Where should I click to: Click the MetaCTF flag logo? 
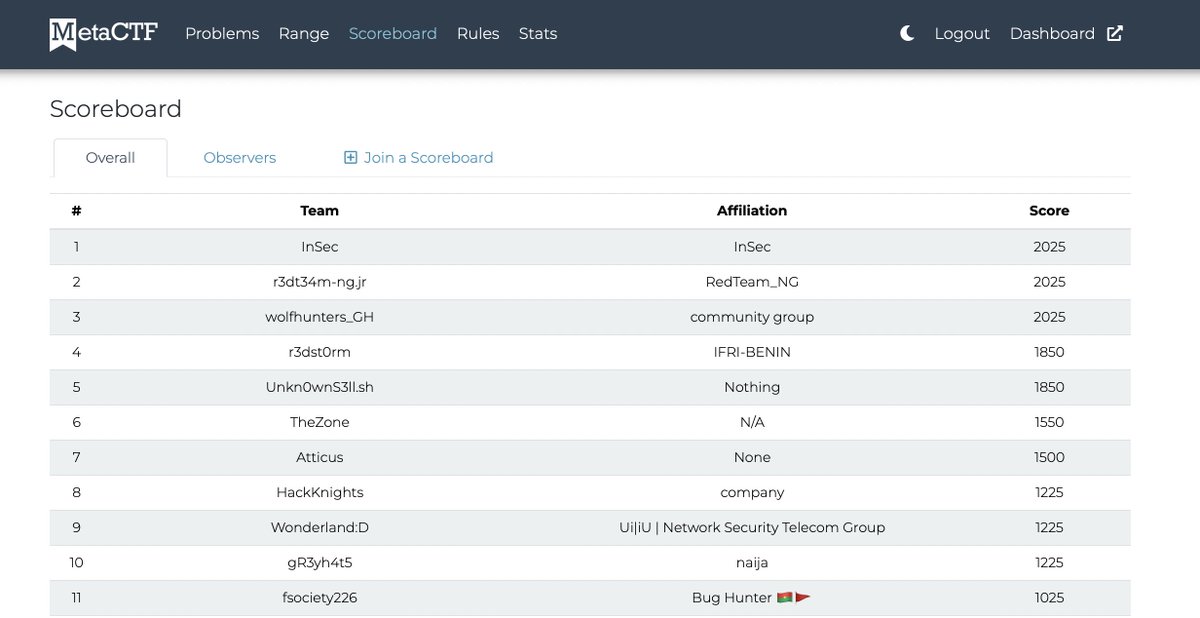(63, 33)
